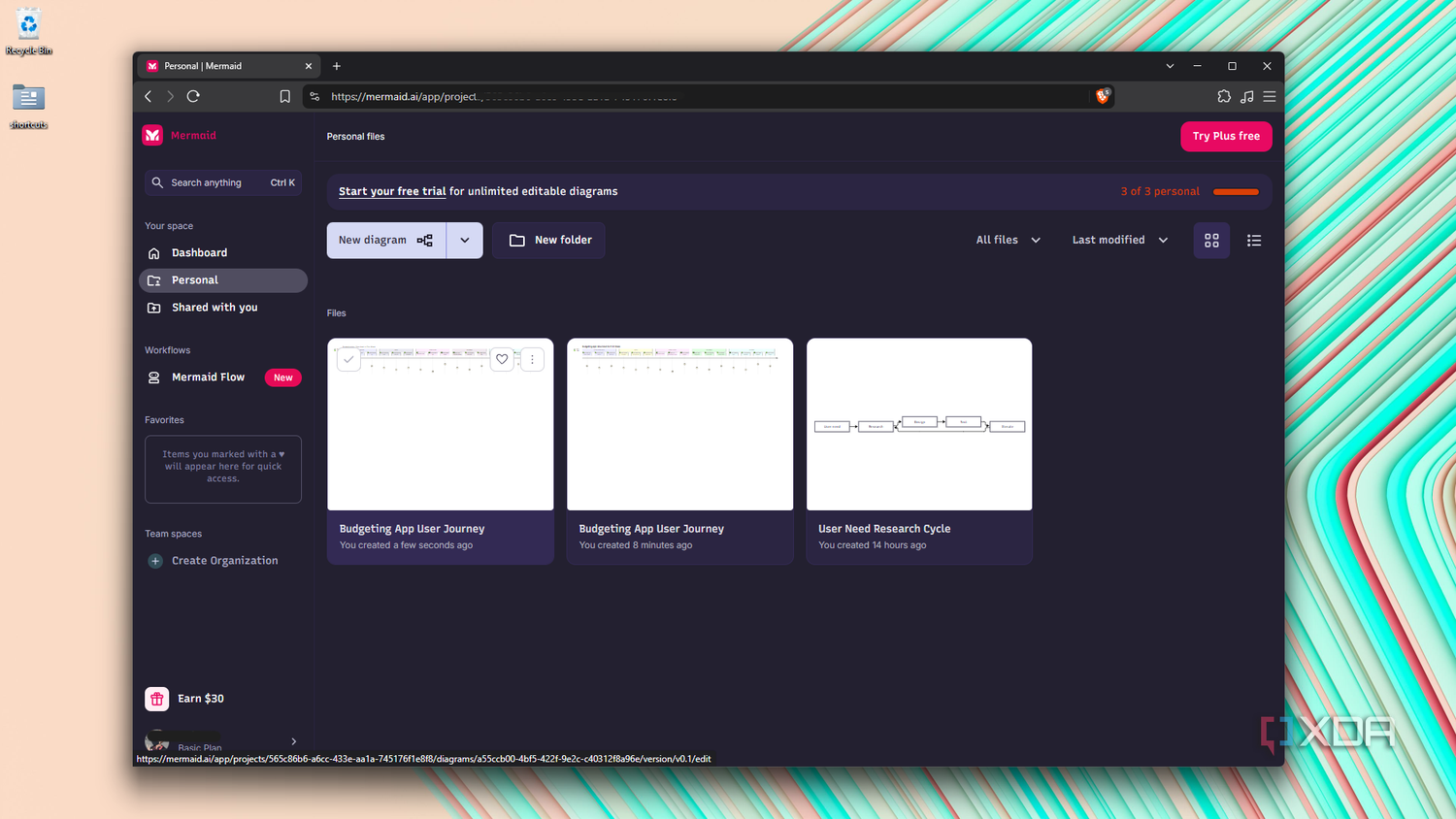Click the site information icon in address bar
1456x819 pixels.
(x=314, y=97)
